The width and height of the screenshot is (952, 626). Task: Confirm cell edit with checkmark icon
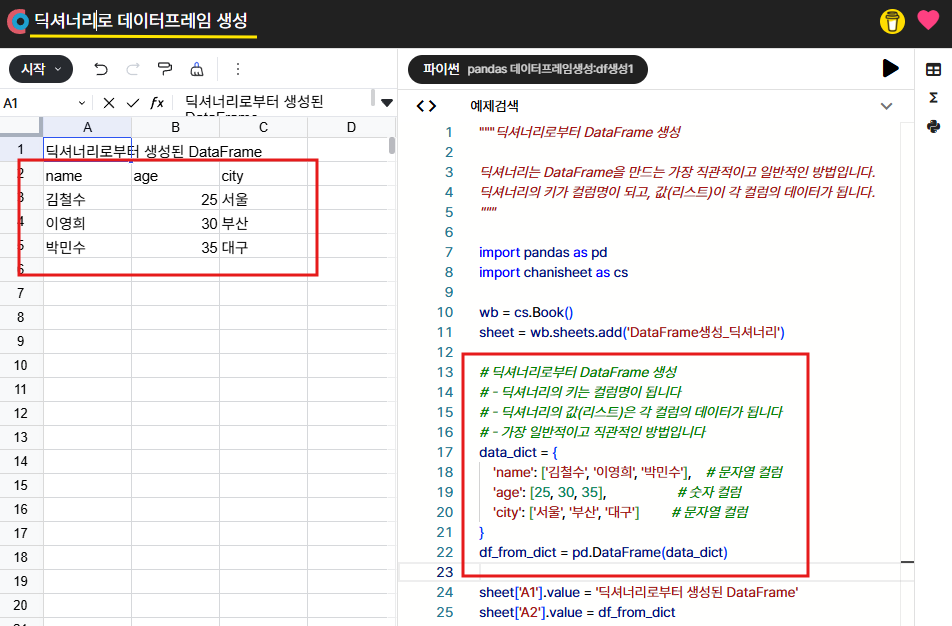[133, 103]
